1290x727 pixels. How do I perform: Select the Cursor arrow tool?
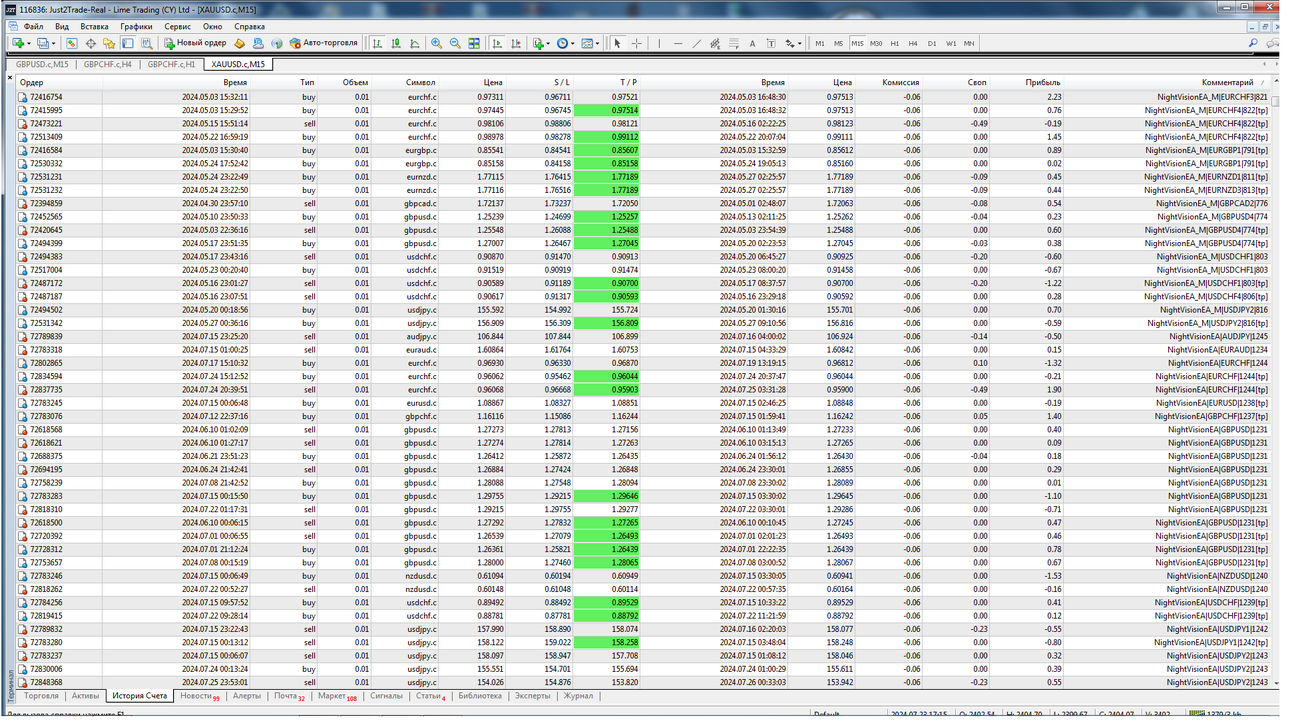[x=617, y=43]
